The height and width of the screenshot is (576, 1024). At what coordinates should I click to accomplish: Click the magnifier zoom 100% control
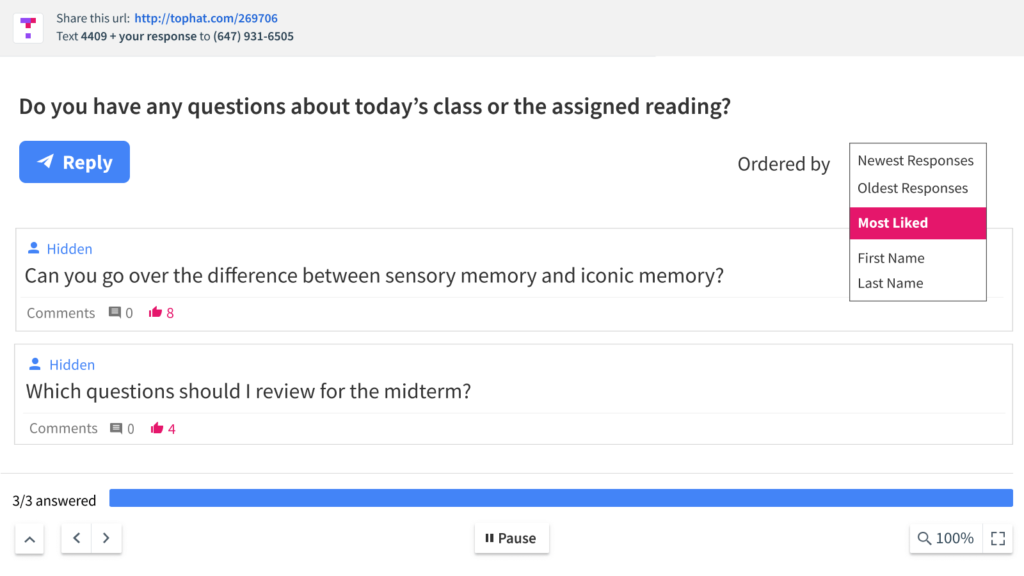tap(945, 538)
